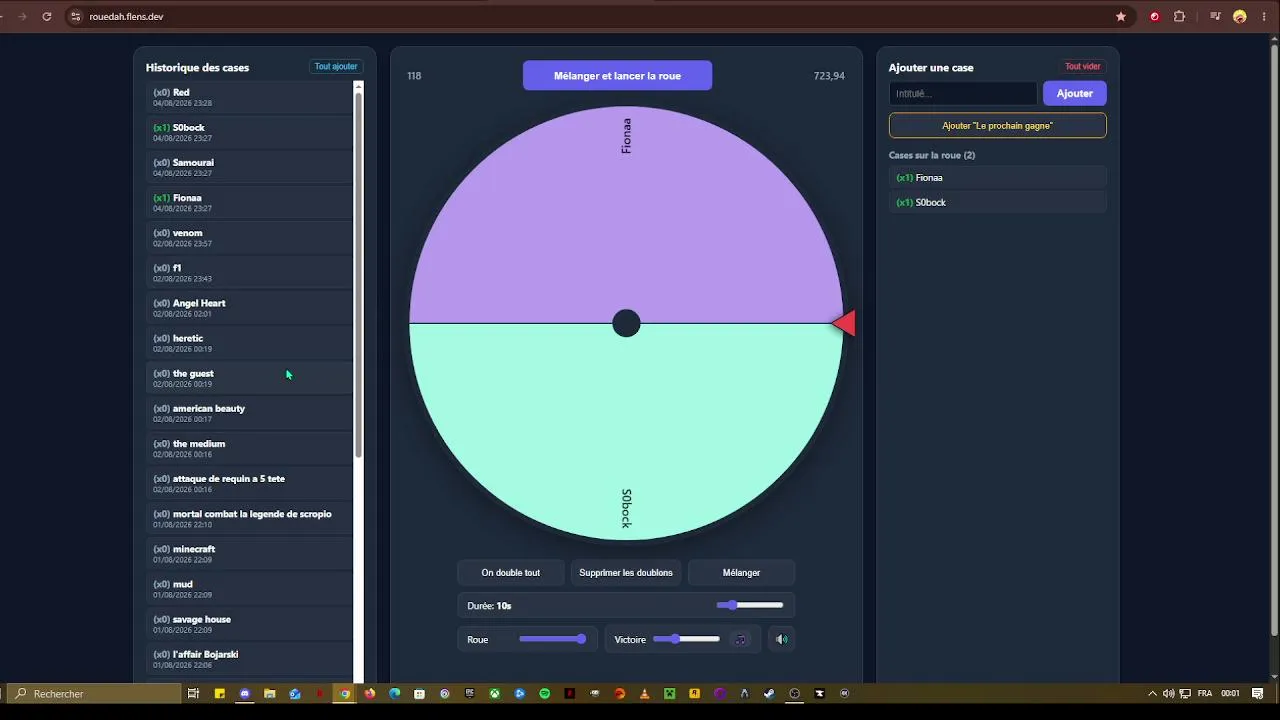
Task: Click the Mélanger button below the wheel
Action: pyautogui.click(x=741, y=573)
